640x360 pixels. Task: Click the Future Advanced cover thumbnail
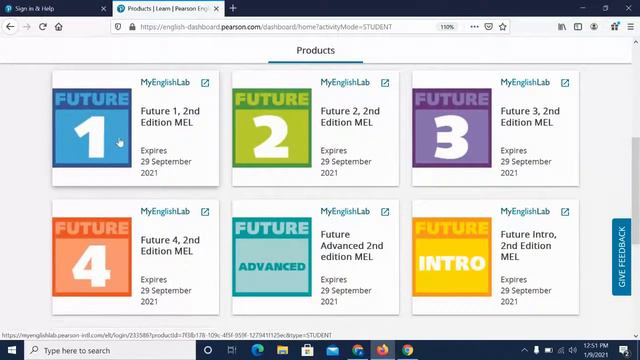pos(272,257)
